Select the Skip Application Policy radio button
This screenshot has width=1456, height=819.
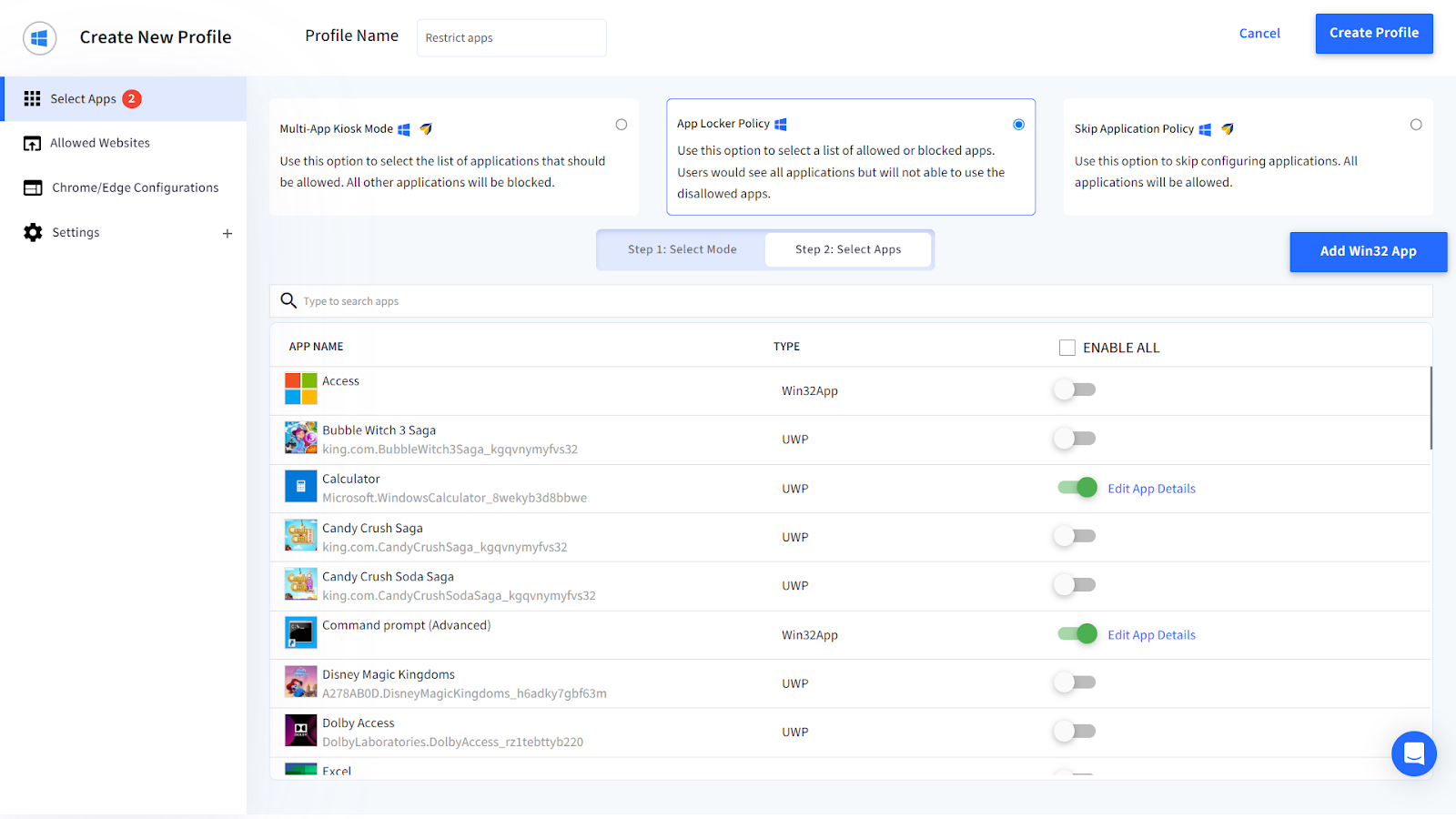coord(1415,124)
